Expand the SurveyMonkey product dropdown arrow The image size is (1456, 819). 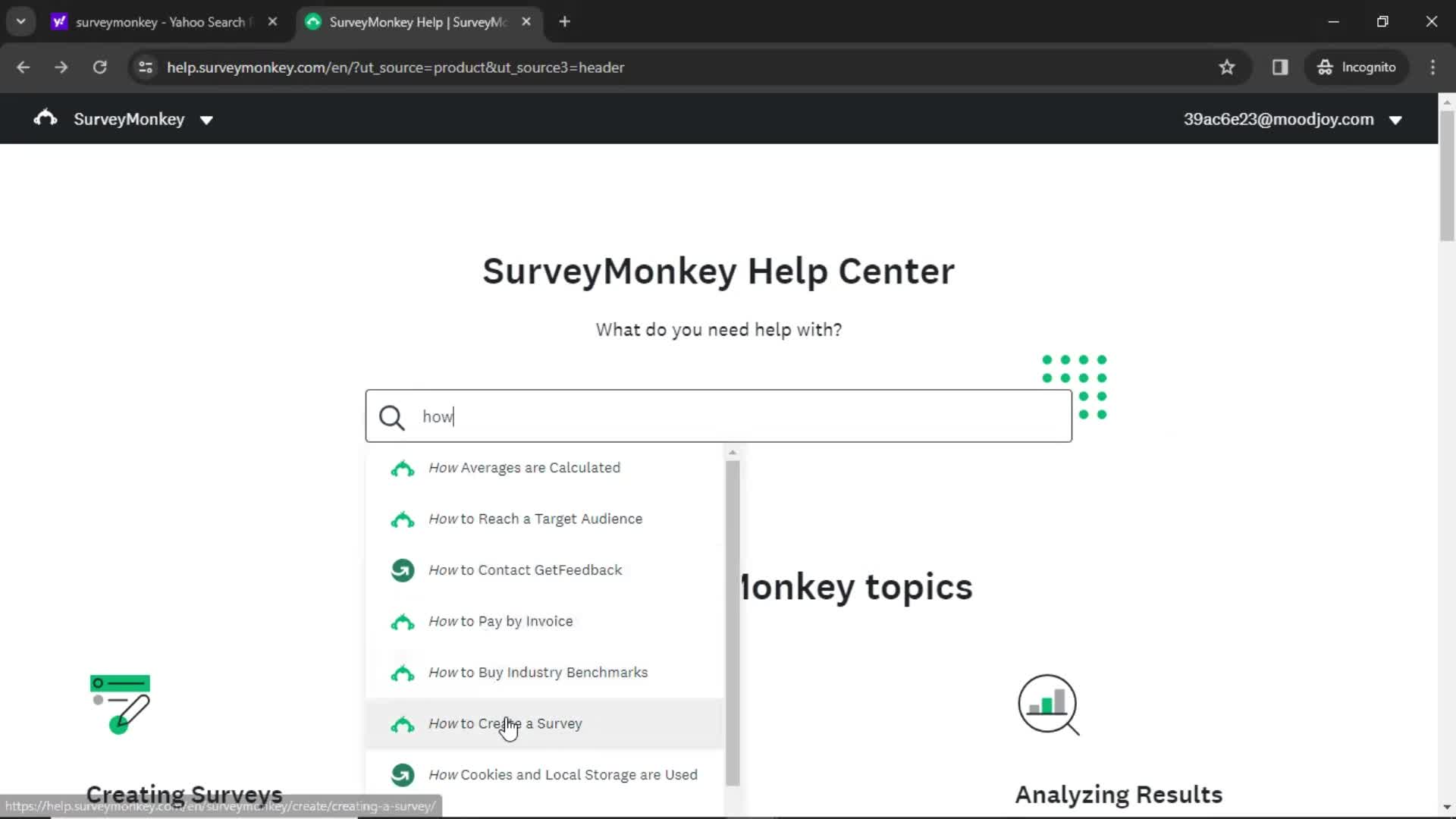point(206,120)
